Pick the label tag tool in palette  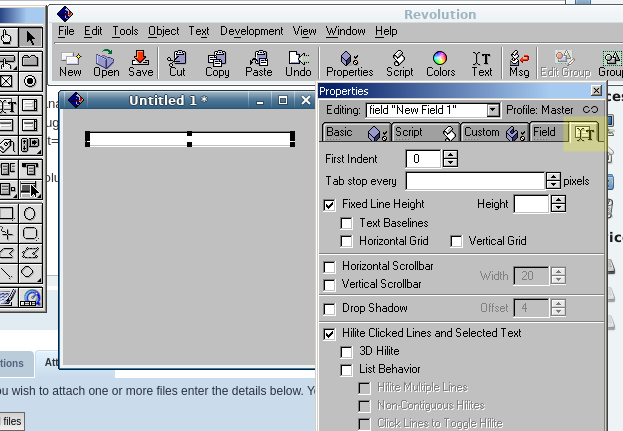[x=7, y=146]
